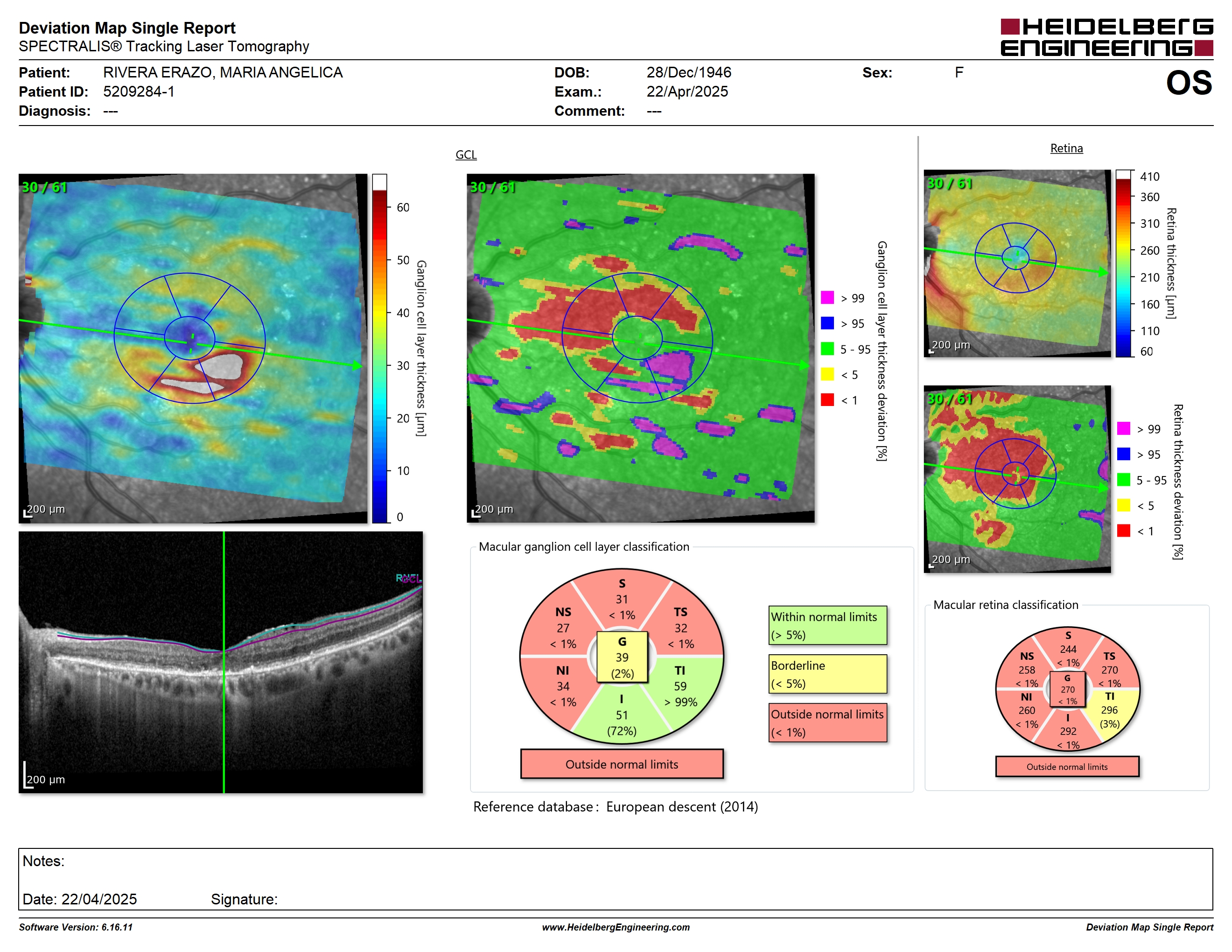Click inside the Notes field

(x=616, y=879)
